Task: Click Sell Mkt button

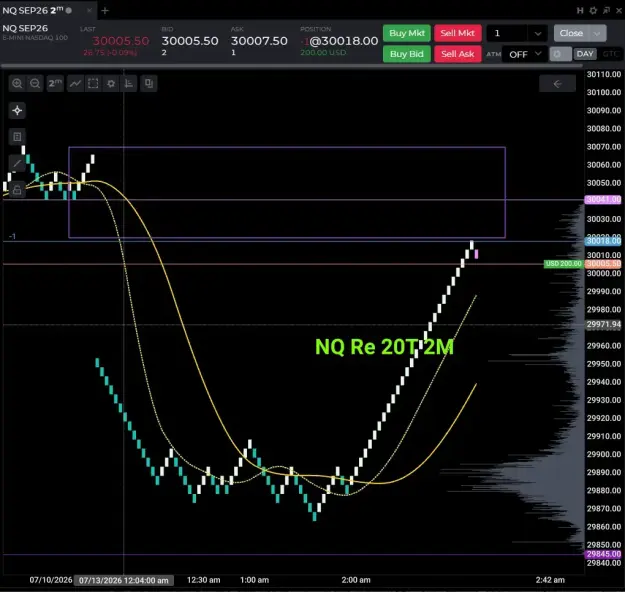Action: coord(458,33)
